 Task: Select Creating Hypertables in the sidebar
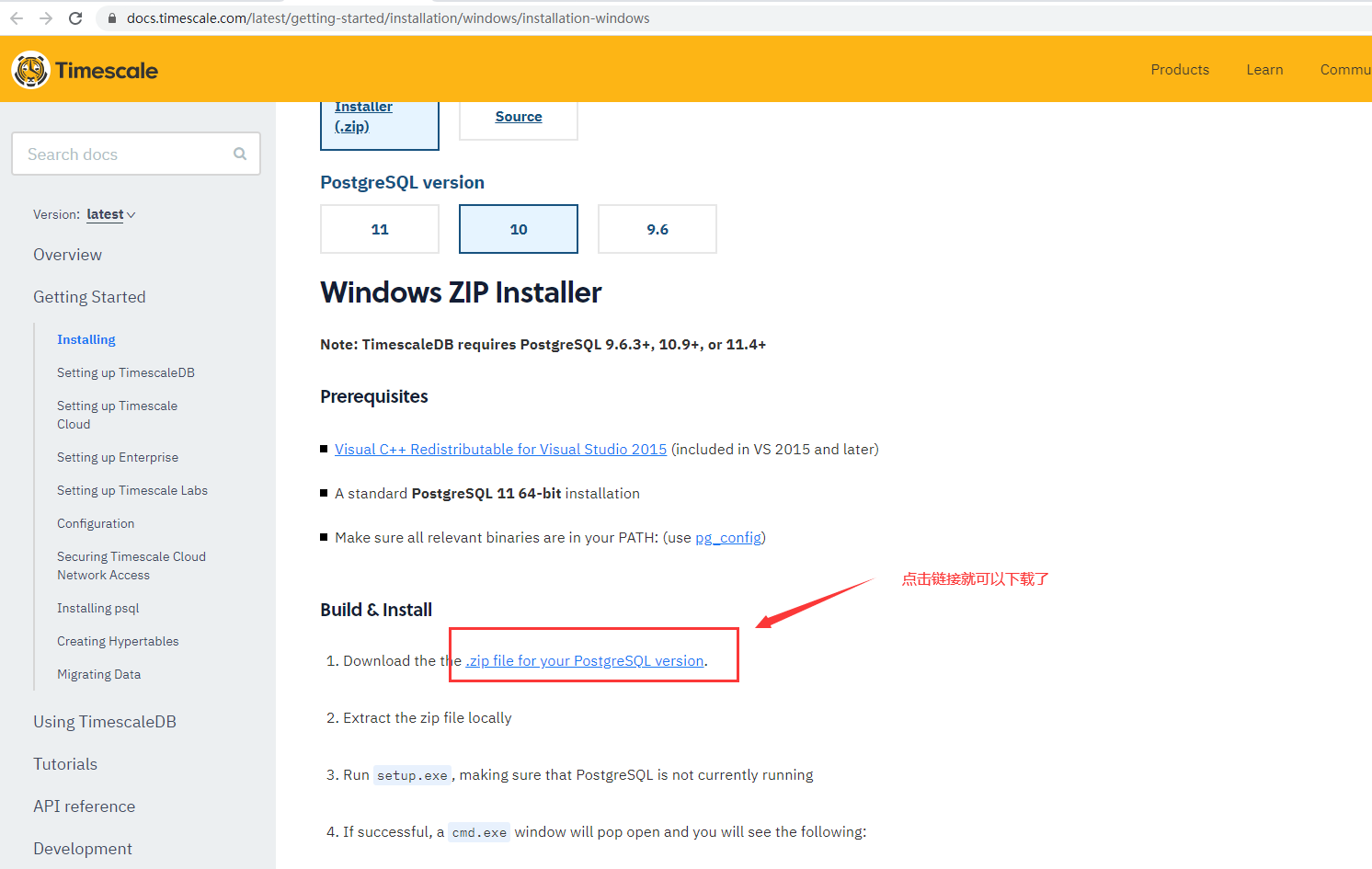click(x=118, y=640)
